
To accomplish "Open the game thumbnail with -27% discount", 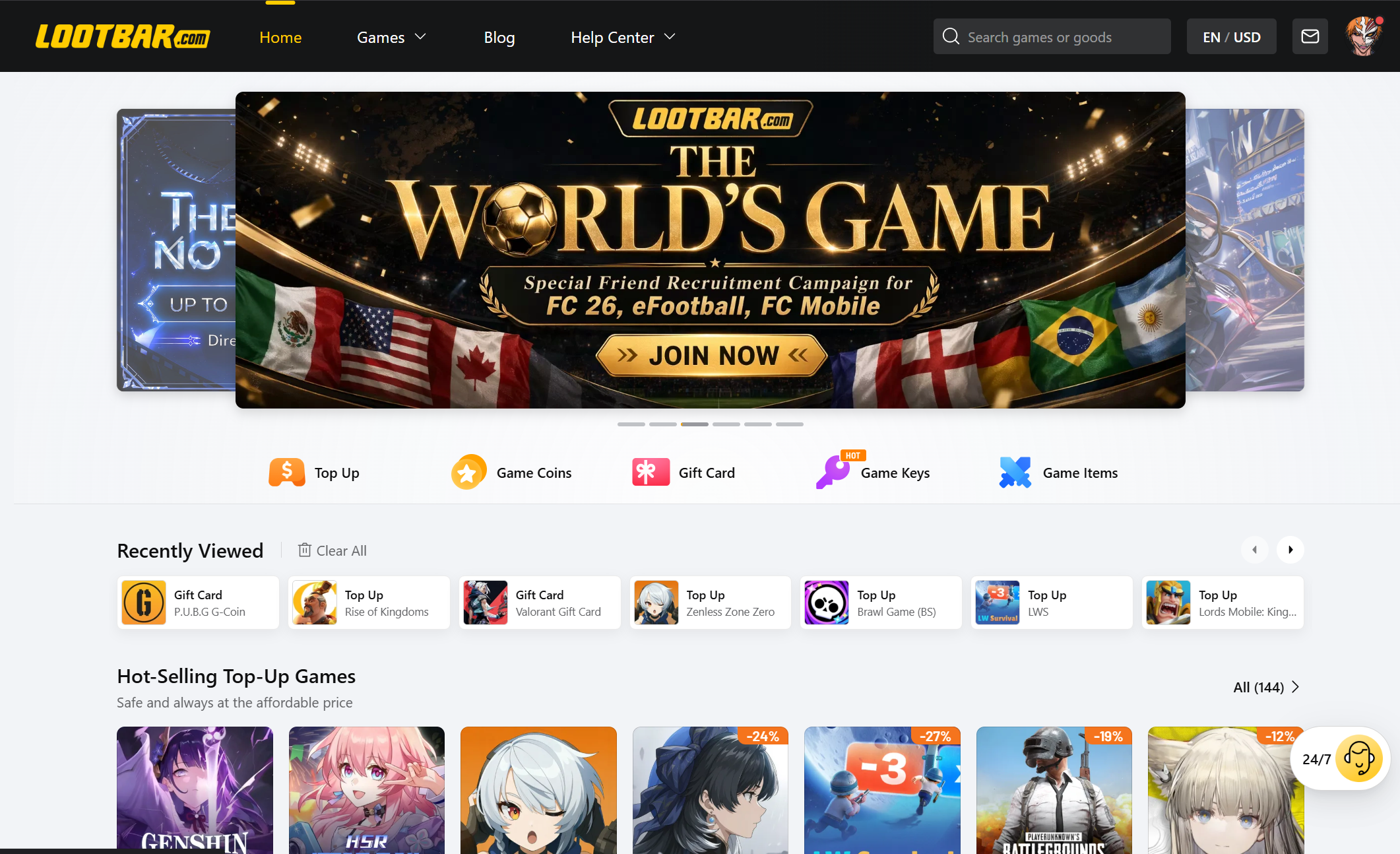I will tap(882, 790).
